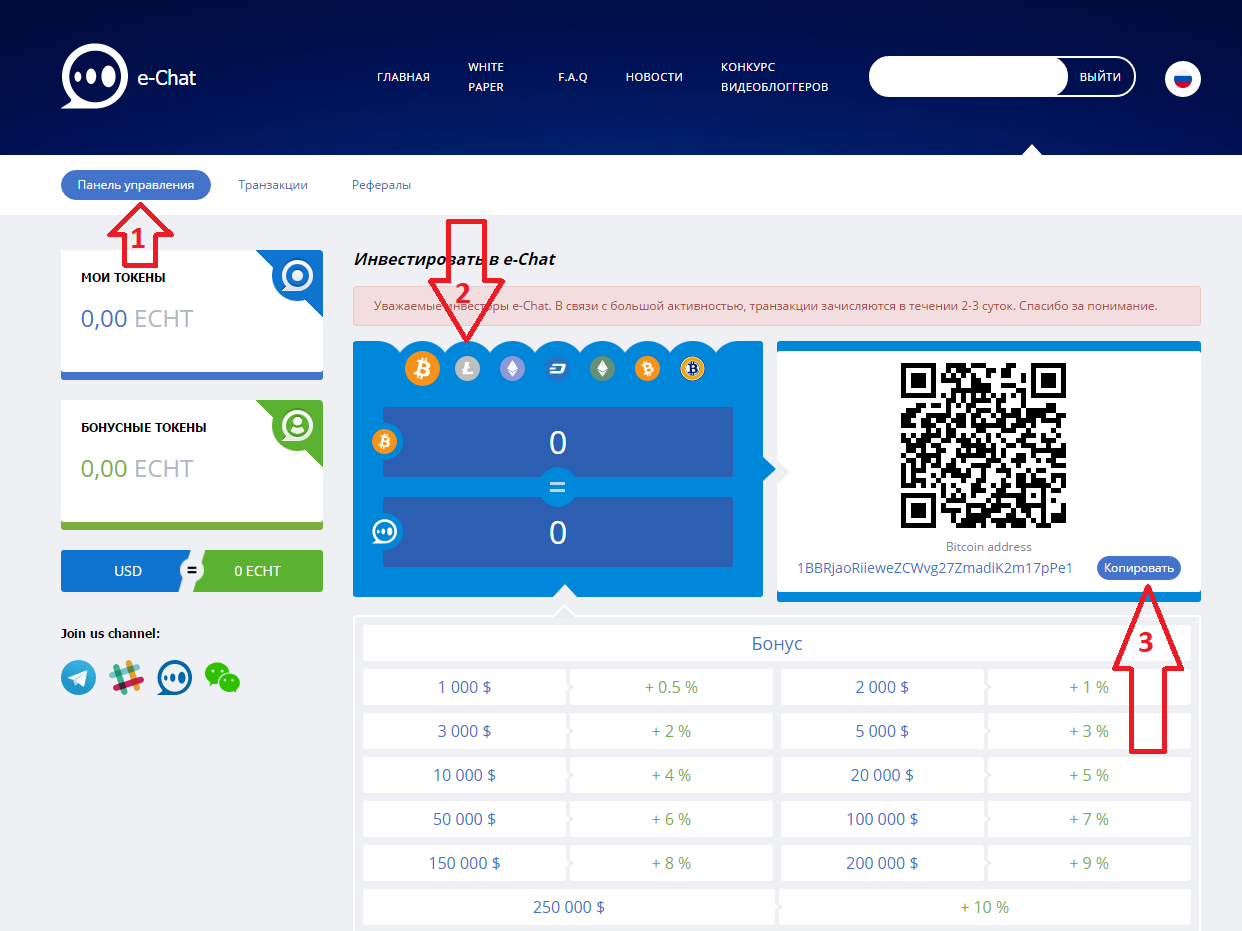
Task: Open КОНКУРС ВИДЕОБЛОГГЕРОВ menu item
Action: click(774, 77)
